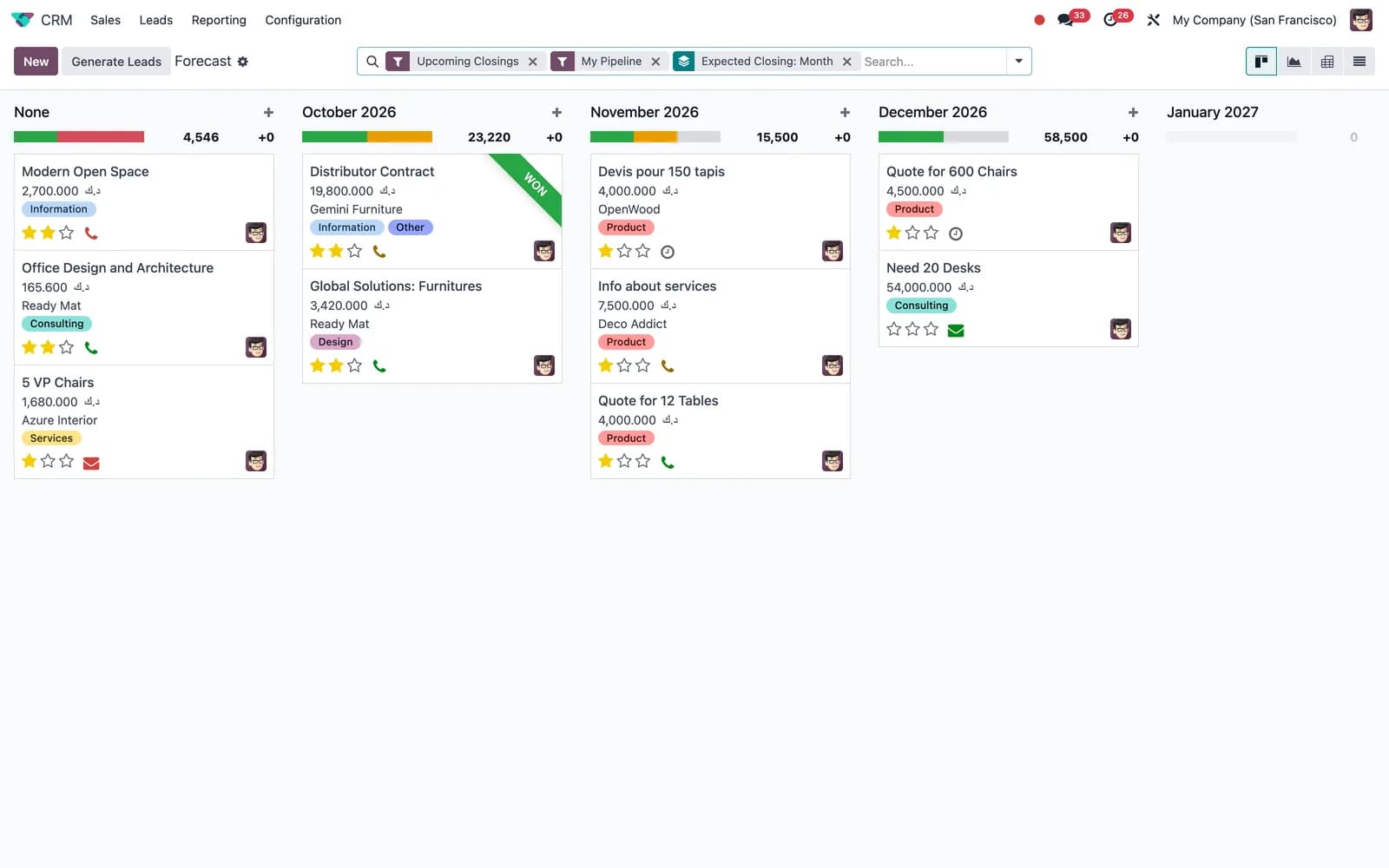Click the New button

[x=36, y=62]
